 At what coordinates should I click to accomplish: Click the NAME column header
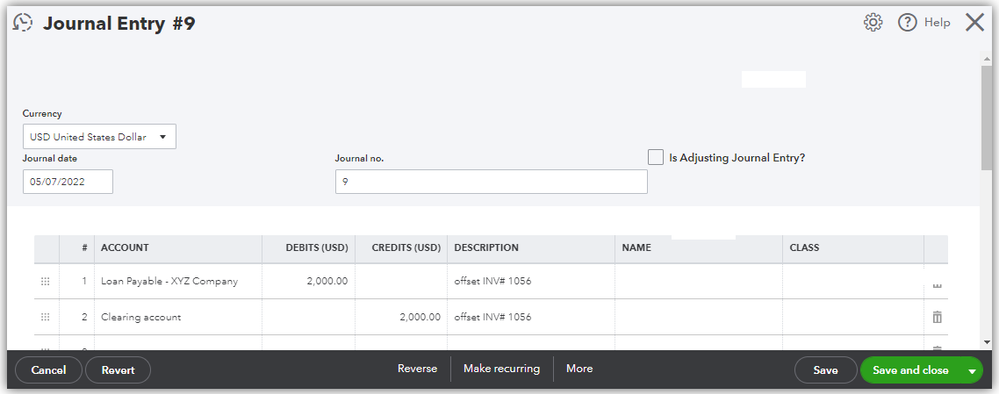[x=698, y=248]
